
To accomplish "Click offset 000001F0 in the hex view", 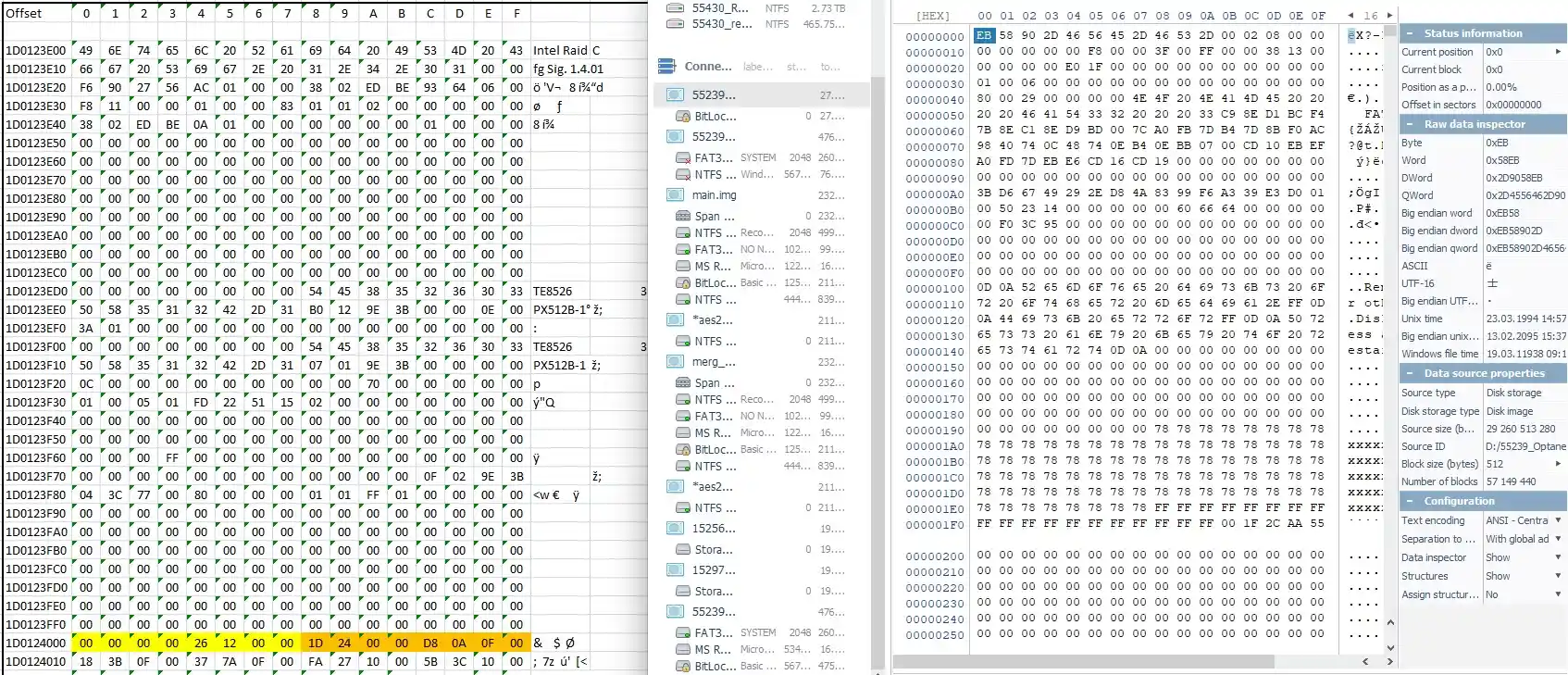I will coord(934,524).
